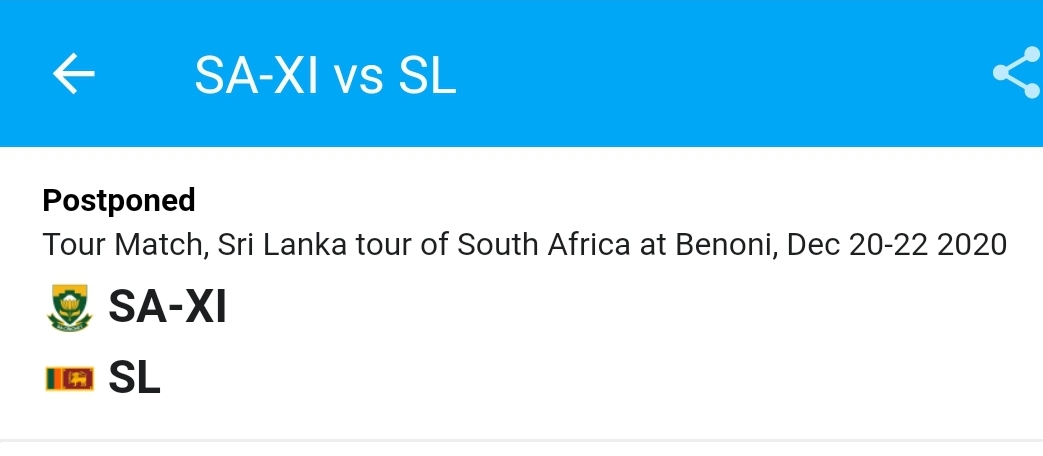
Task: Click the 'SA-XI' portion of the title
Action: pos(256,76)
